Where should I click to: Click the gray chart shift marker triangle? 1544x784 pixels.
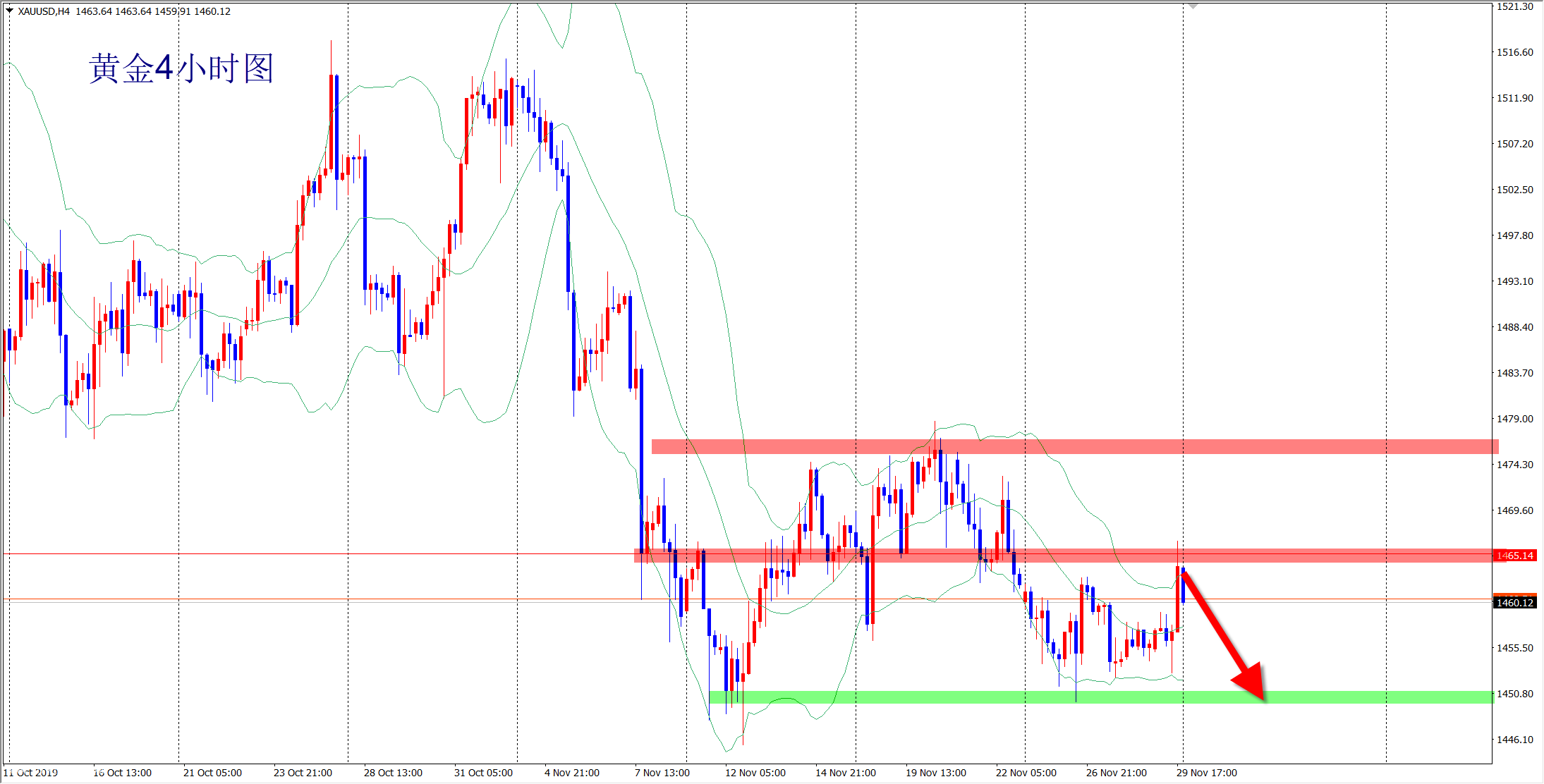[1193, 6]
